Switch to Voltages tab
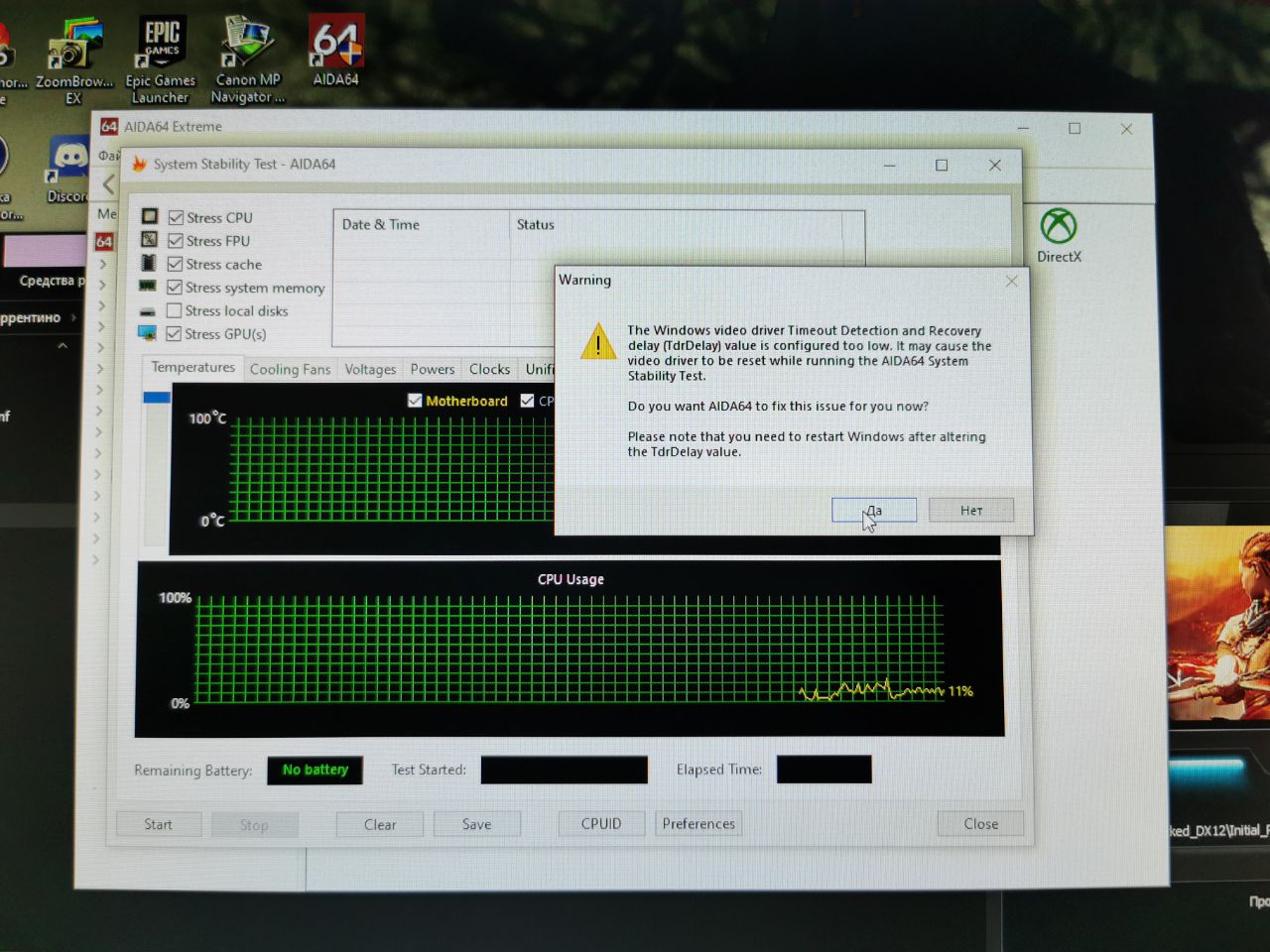The width and height of the screenshot is (1270, 952). (x=370, y=369)
